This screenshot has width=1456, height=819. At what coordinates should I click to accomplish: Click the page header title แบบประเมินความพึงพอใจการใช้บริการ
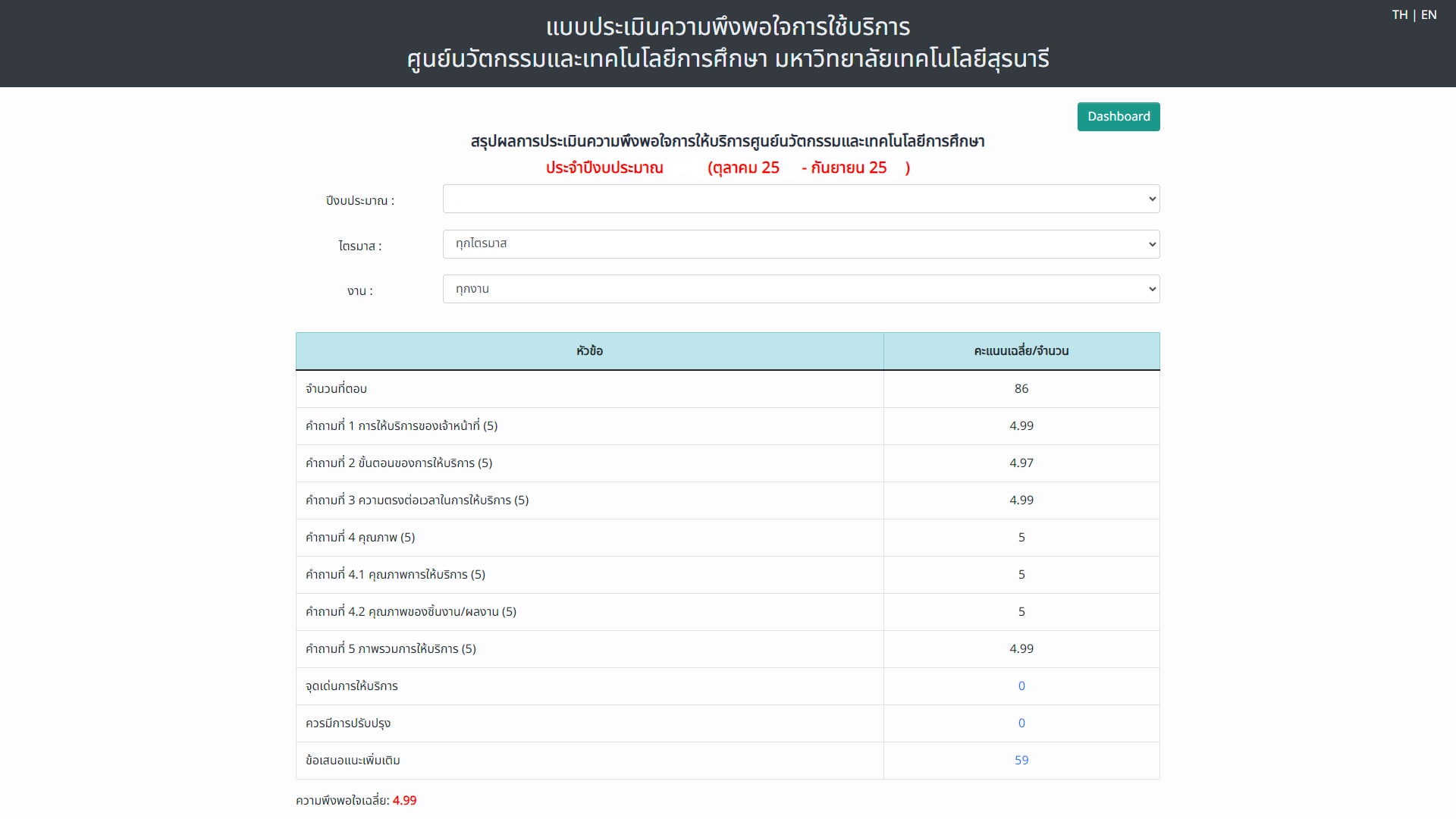click(x=727, y=27)
